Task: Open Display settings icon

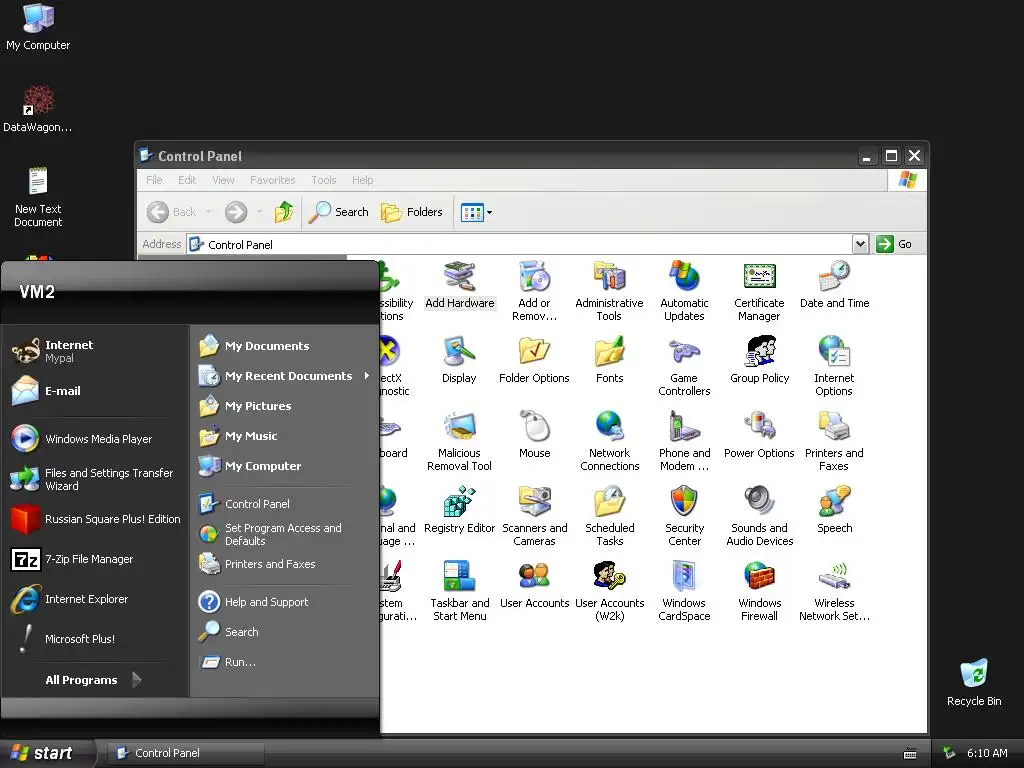Action: click(459, 360)
